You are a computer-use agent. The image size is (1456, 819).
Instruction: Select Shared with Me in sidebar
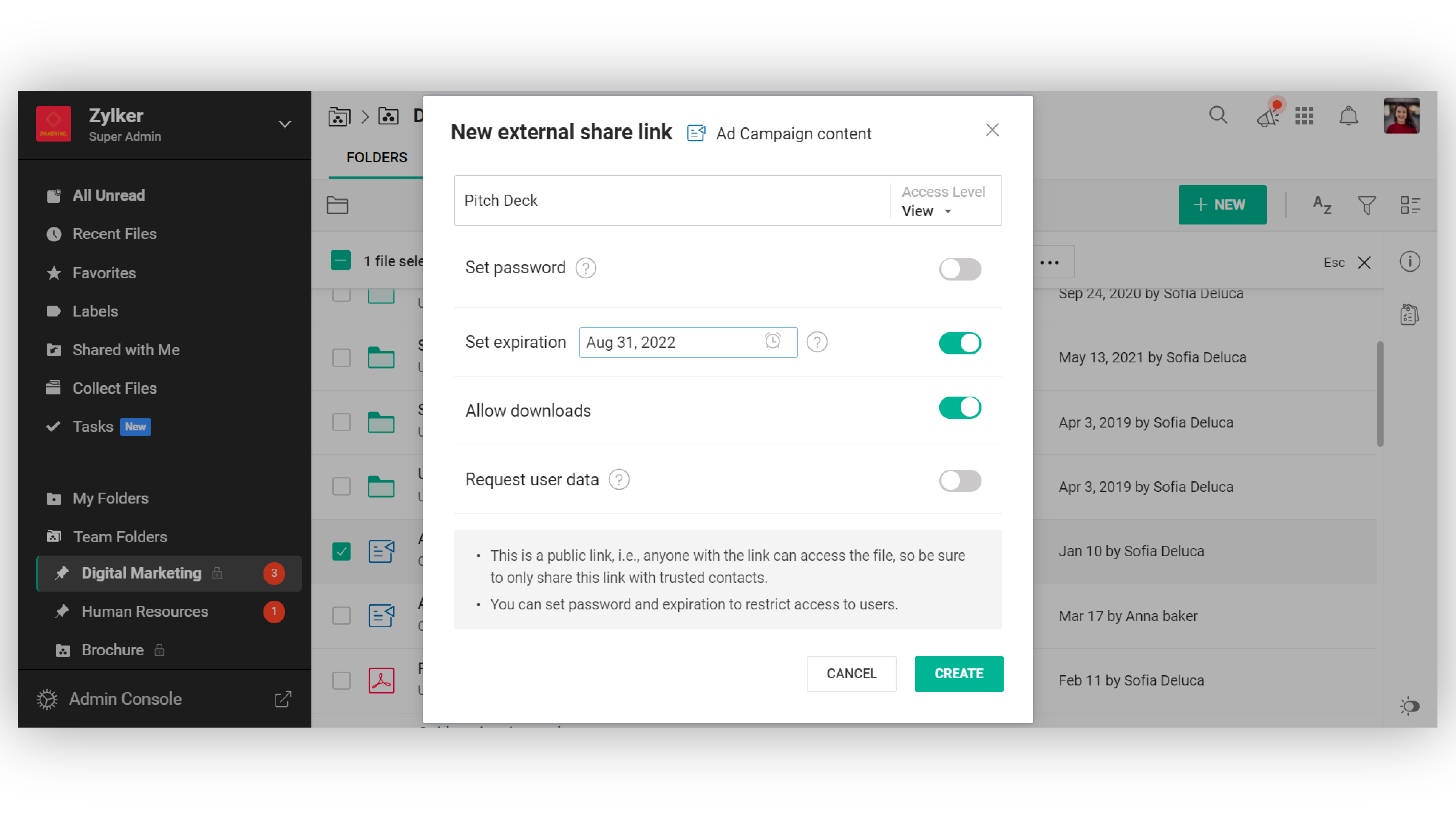126,349
